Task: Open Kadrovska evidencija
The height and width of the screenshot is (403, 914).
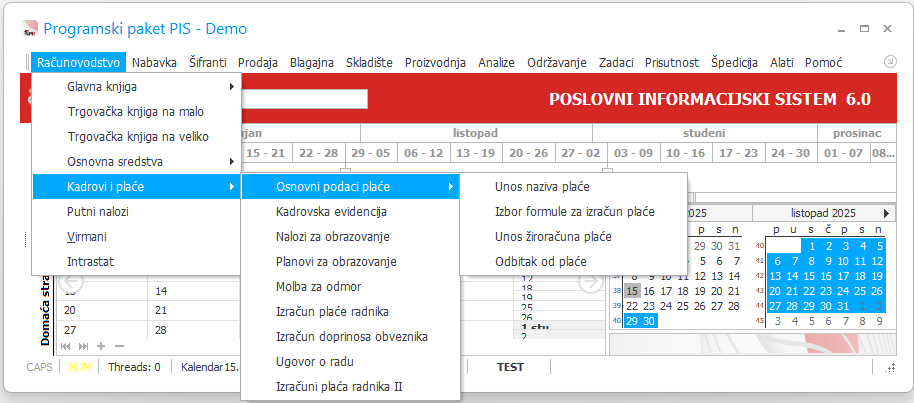Action: 350,212
